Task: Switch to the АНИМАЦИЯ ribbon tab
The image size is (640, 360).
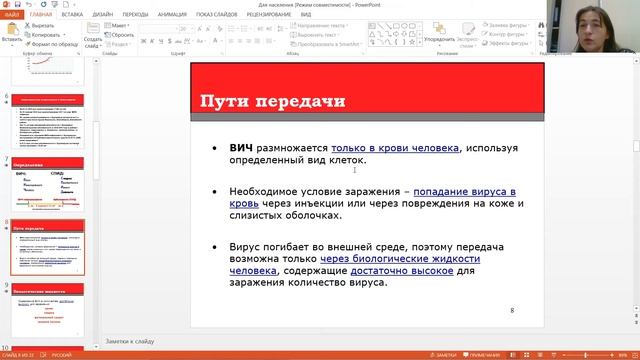Action: [x=172, y=15]
